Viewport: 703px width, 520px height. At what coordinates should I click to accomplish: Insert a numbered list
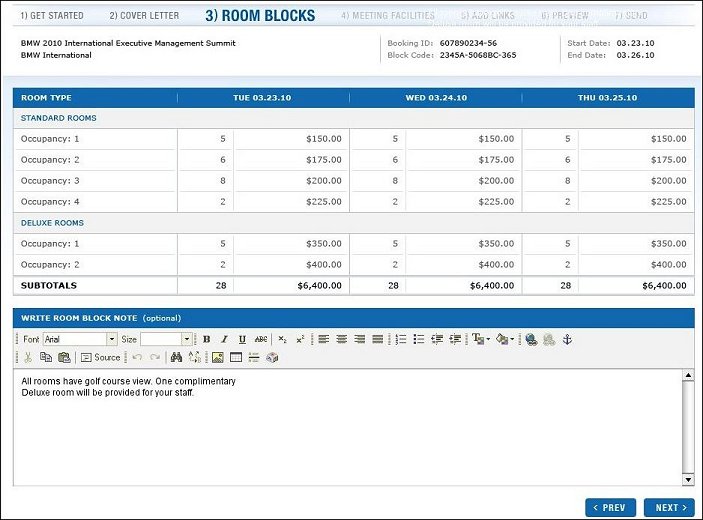401,340
